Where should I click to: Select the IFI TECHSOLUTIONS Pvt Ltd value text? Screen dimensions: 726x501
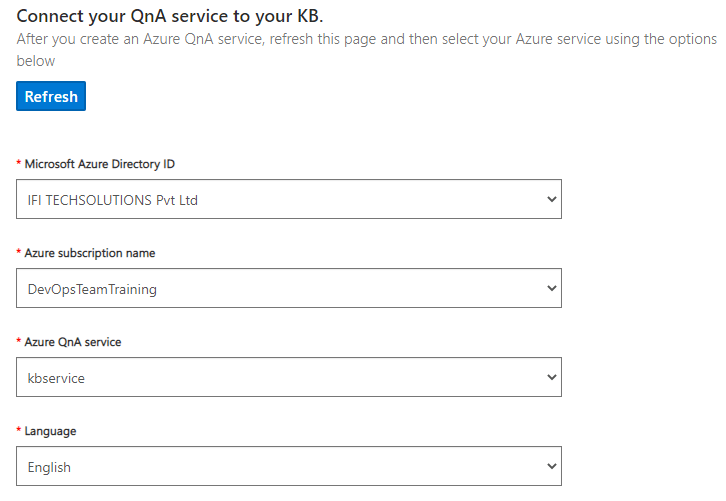tap(113, 200)
